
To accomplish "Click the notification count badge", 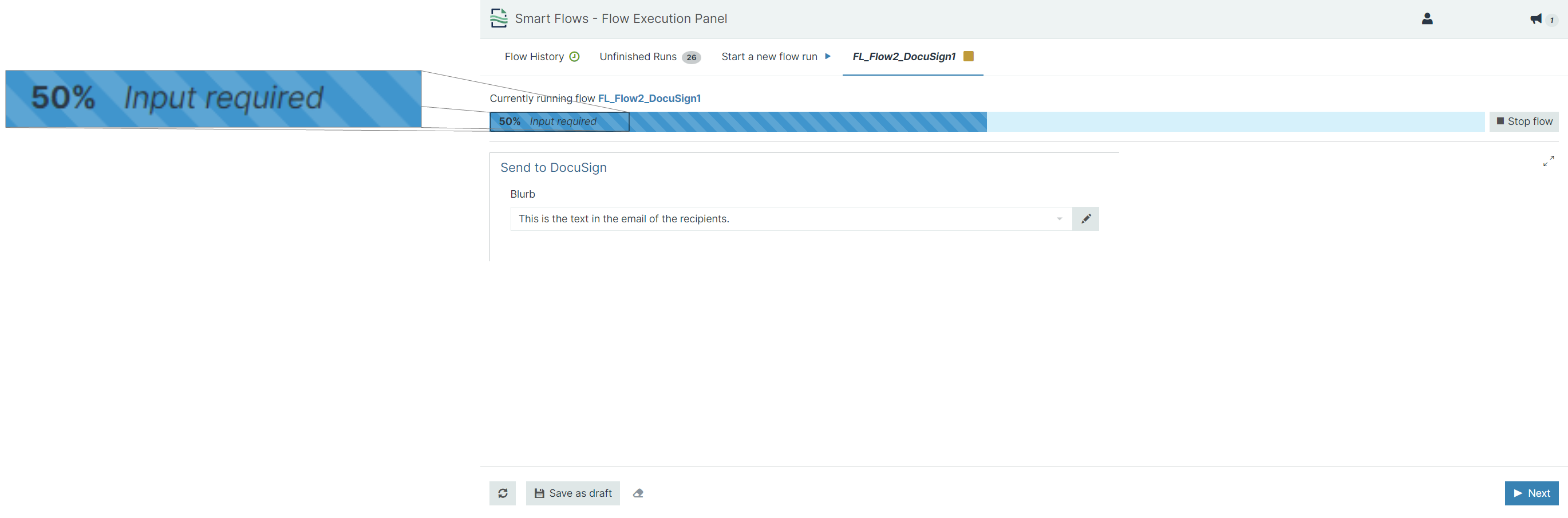I will 1551,20.
